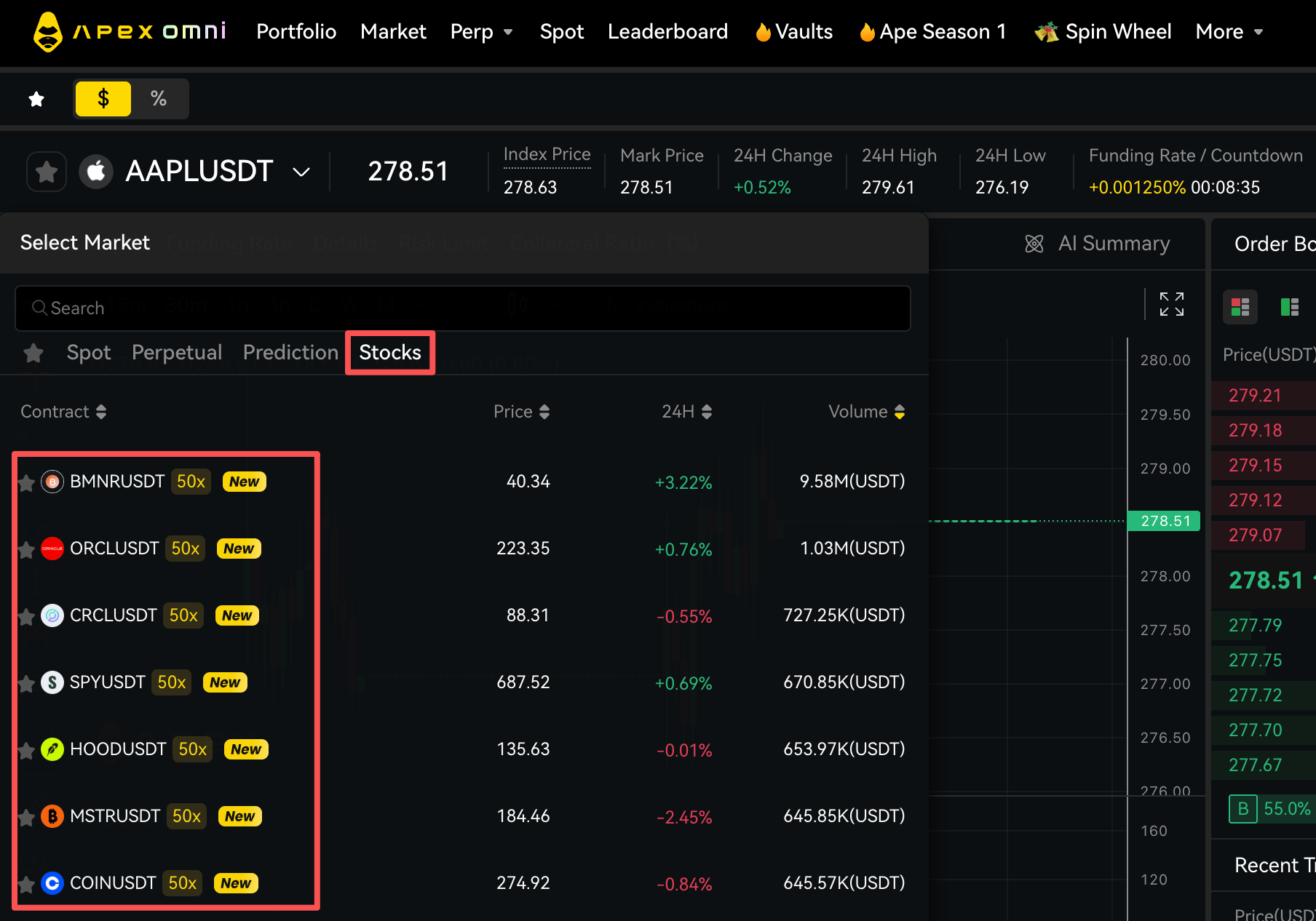Open the AI Summary panel
Image resolution: width=1316 pixels, height=921 pixels.
(1098, 244)
